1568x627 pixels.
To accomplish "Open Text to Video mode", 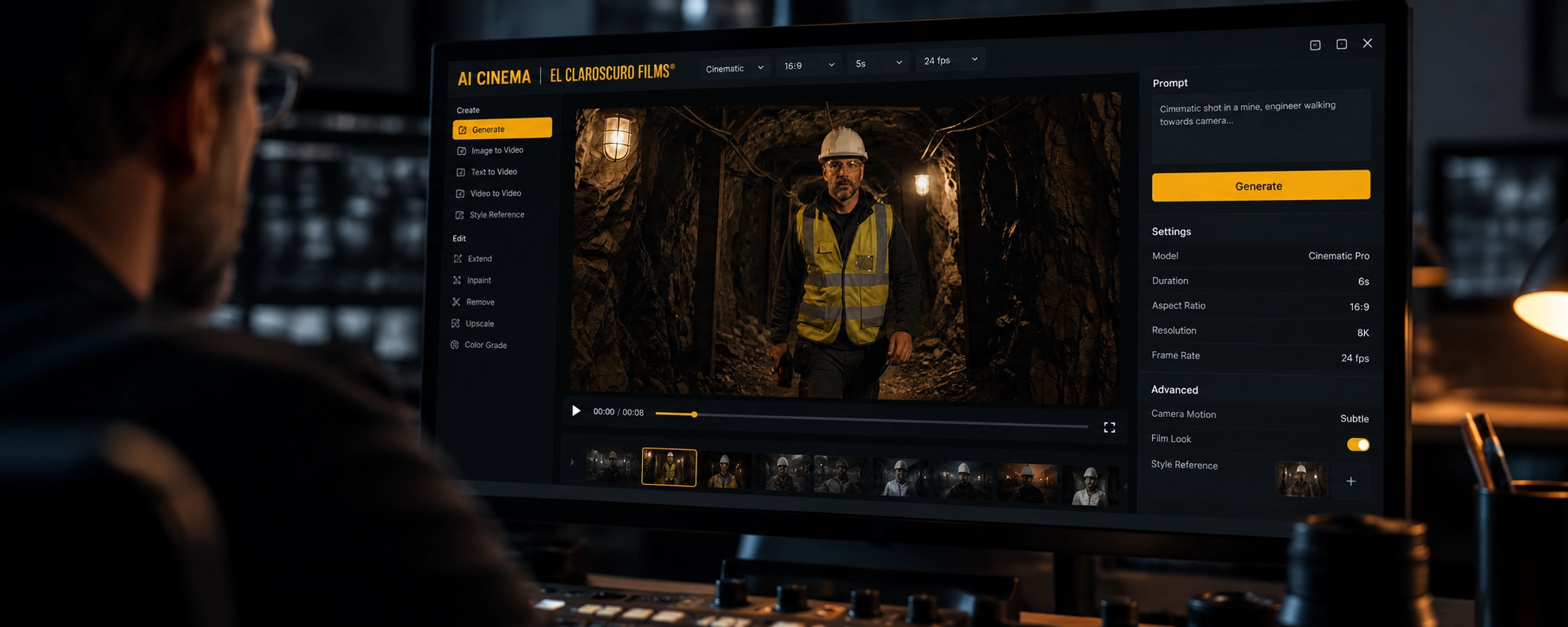I will click(493, 172).
